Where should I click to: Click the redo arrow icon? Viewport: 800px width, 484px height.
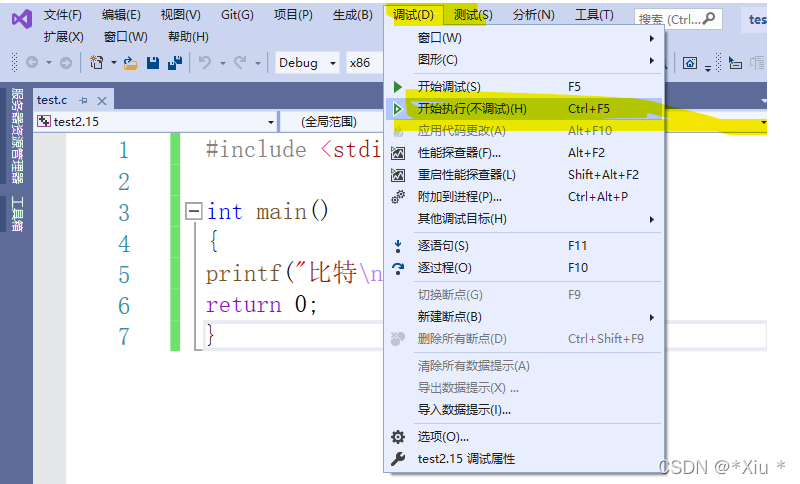click(x=240, y=63)
